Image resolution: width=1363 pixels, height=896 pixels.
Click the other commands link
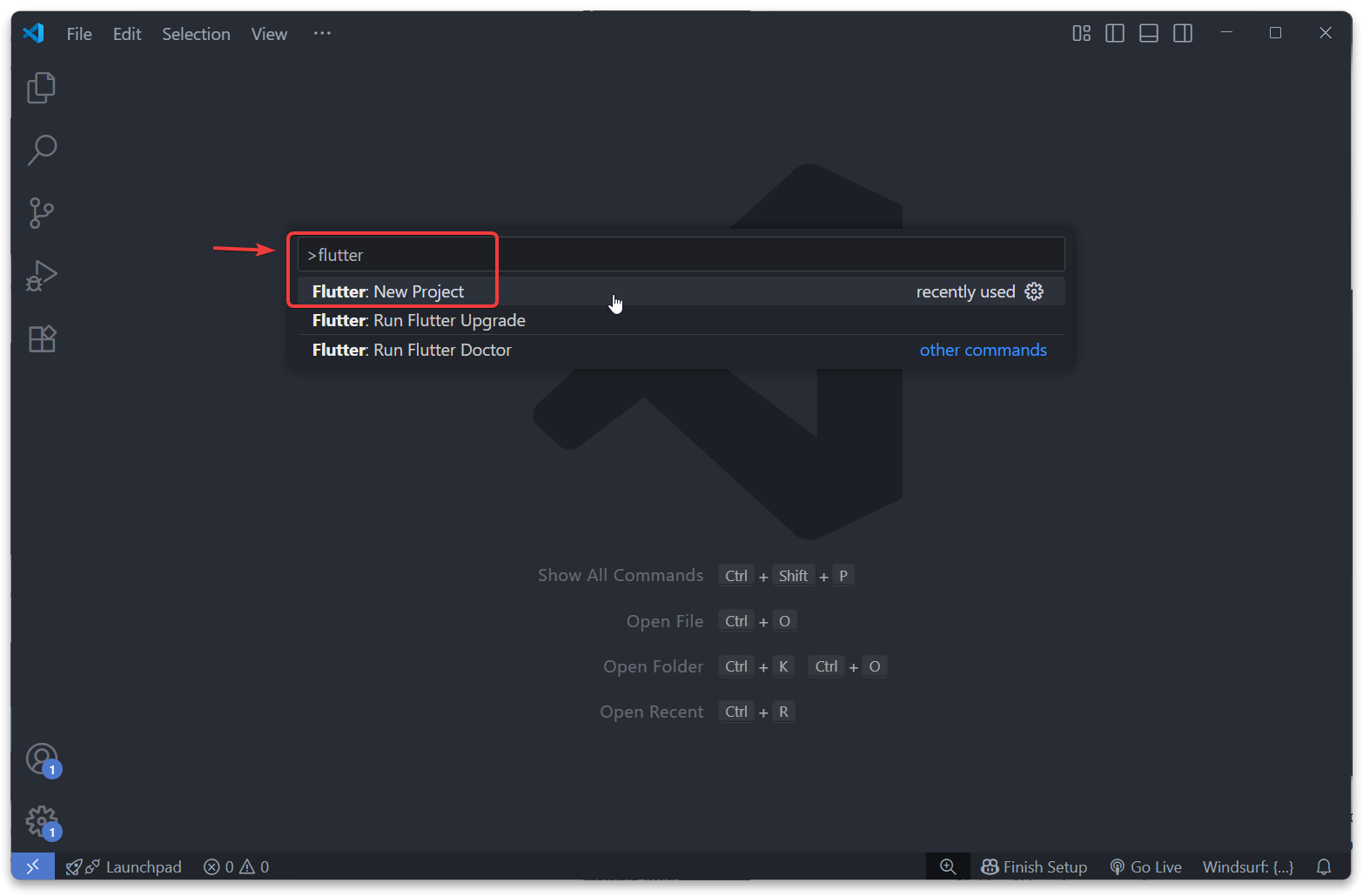(x=983, y=350)
